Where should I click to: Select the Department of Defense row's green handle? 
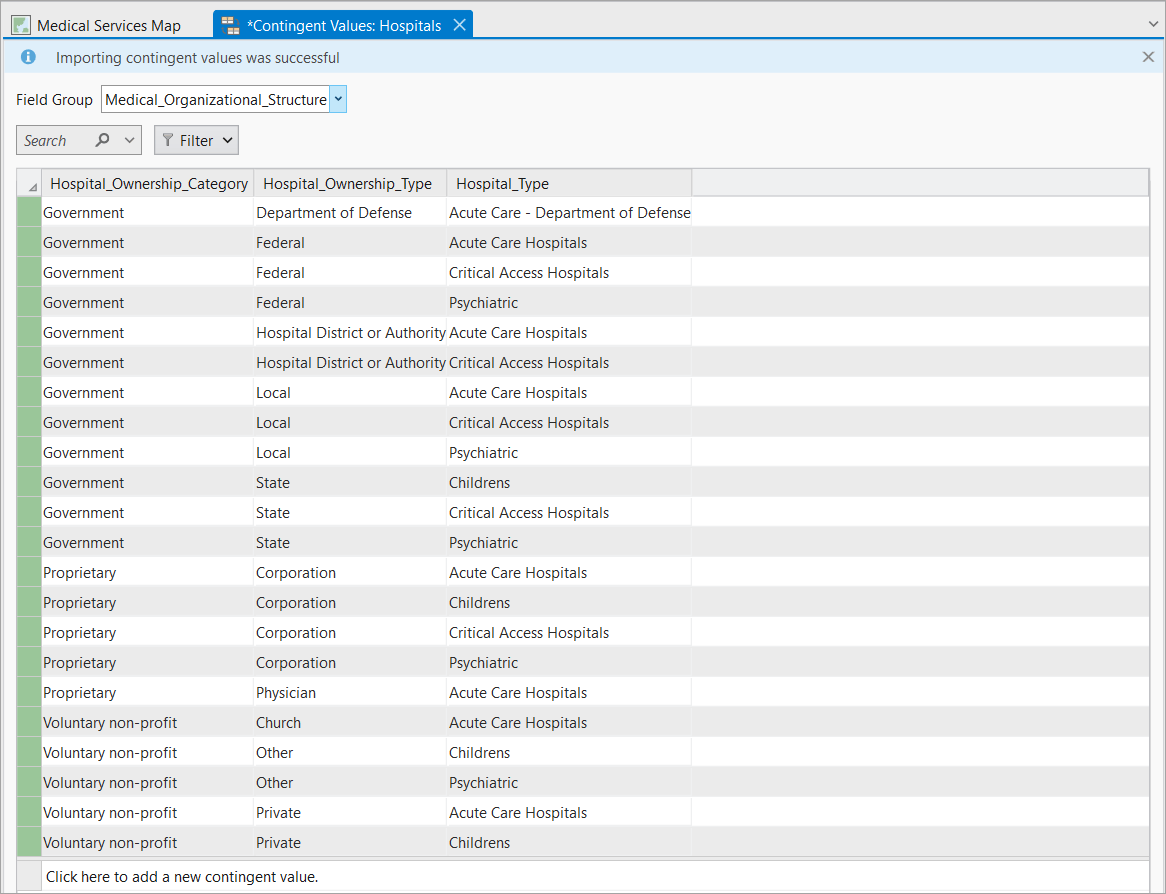(29, 213)
